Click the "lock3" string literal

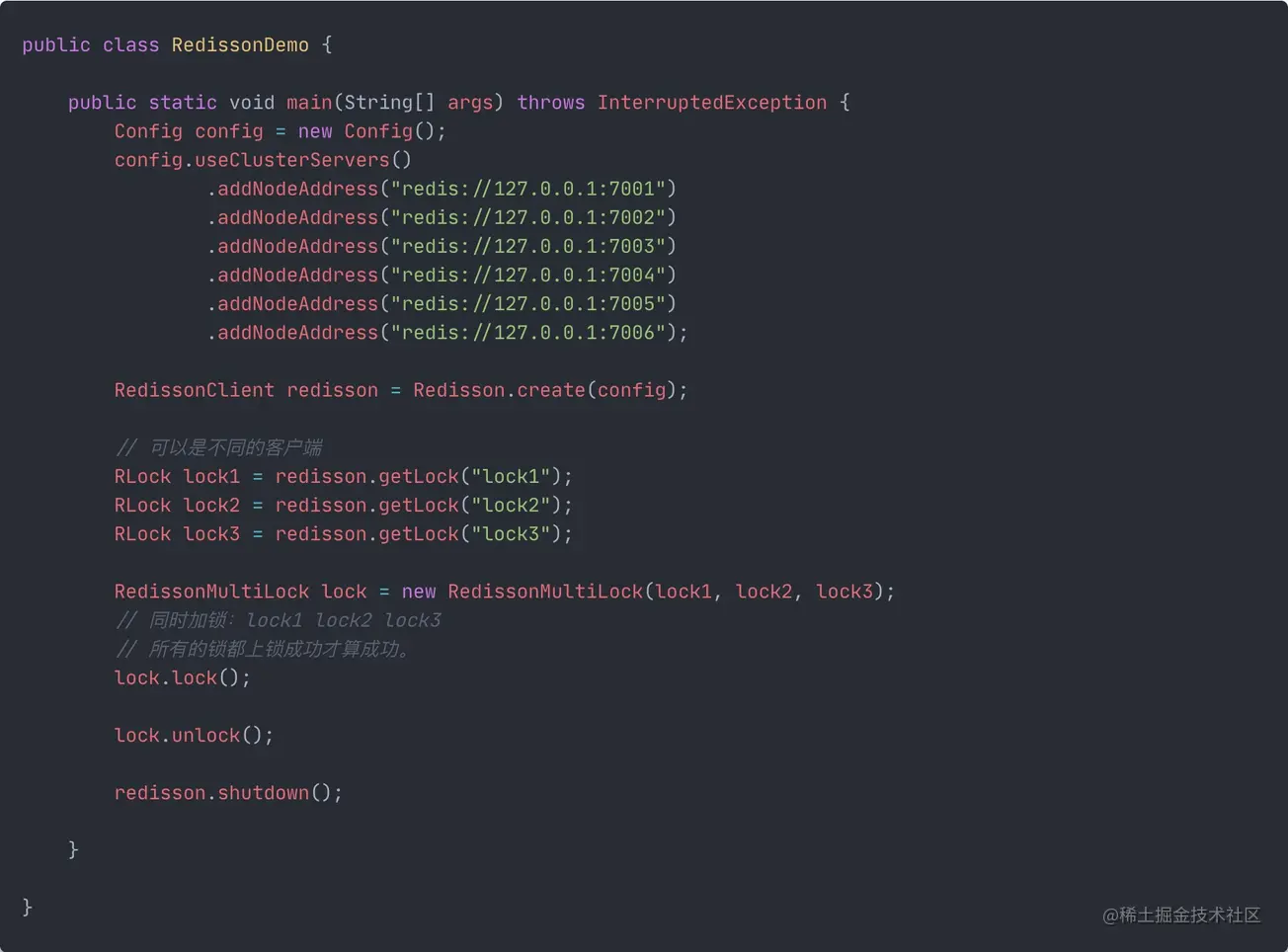(x=511, y=533)
